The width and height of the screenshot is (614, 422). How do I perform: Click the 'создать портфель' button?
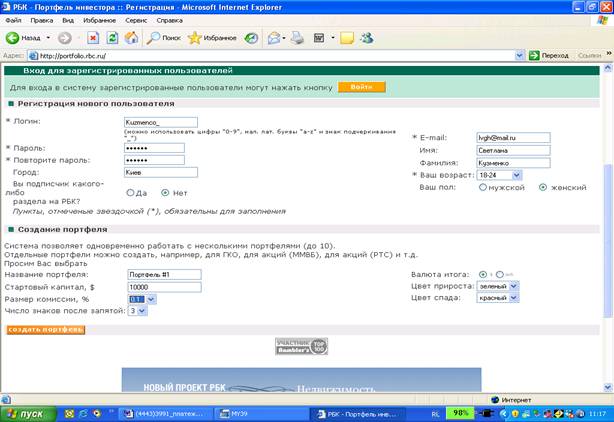pyautogui.click(x=46, y=330)
